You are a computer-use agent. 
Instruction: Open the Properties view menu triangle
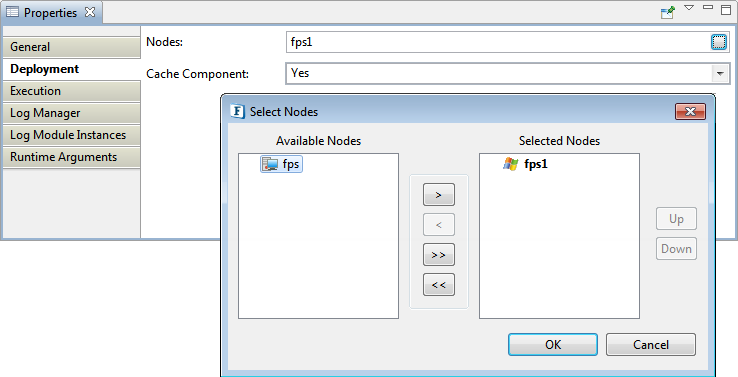coord(689,8)
